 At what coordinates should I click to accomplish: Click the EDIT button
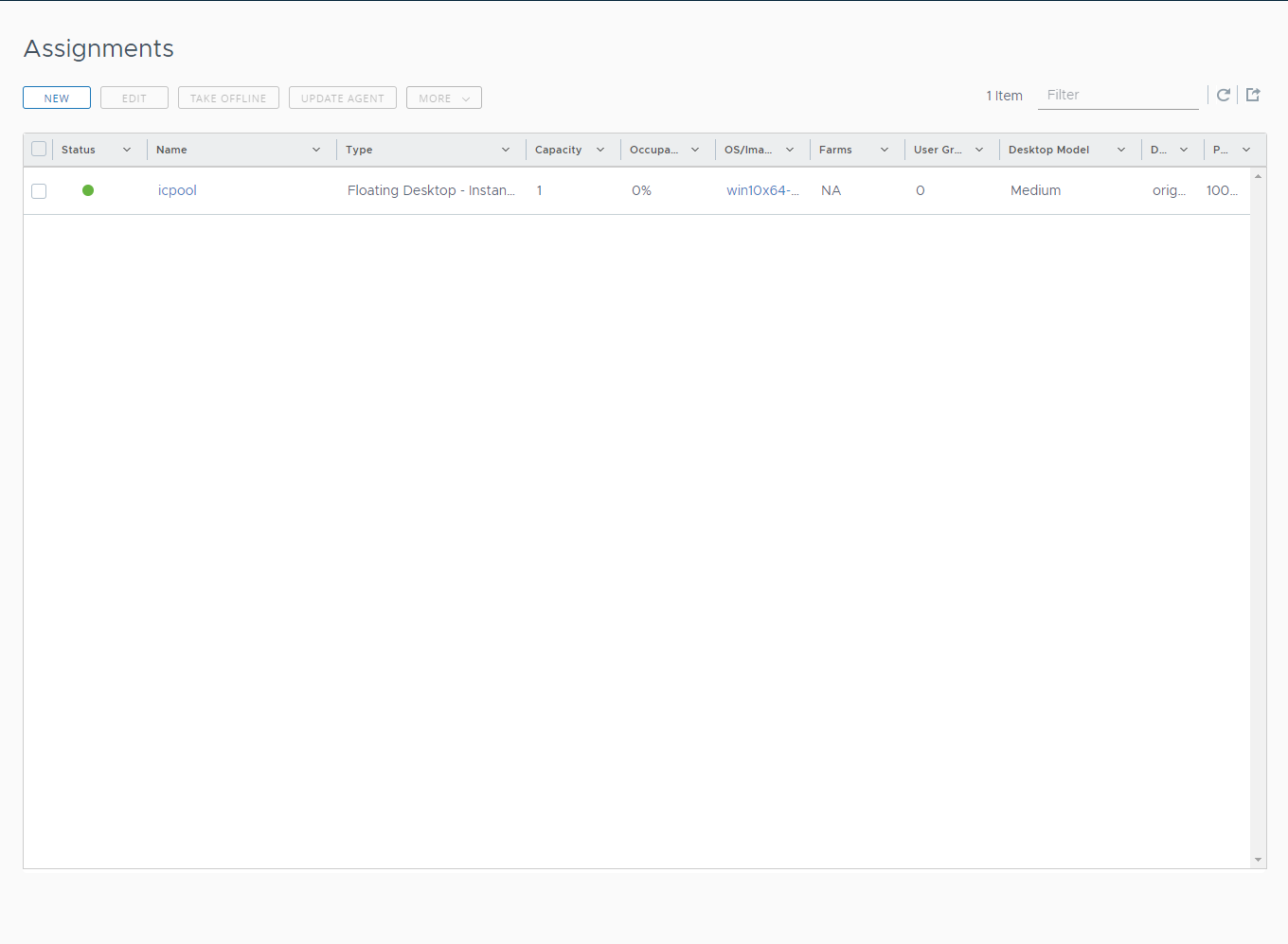[x=134, y=98]
